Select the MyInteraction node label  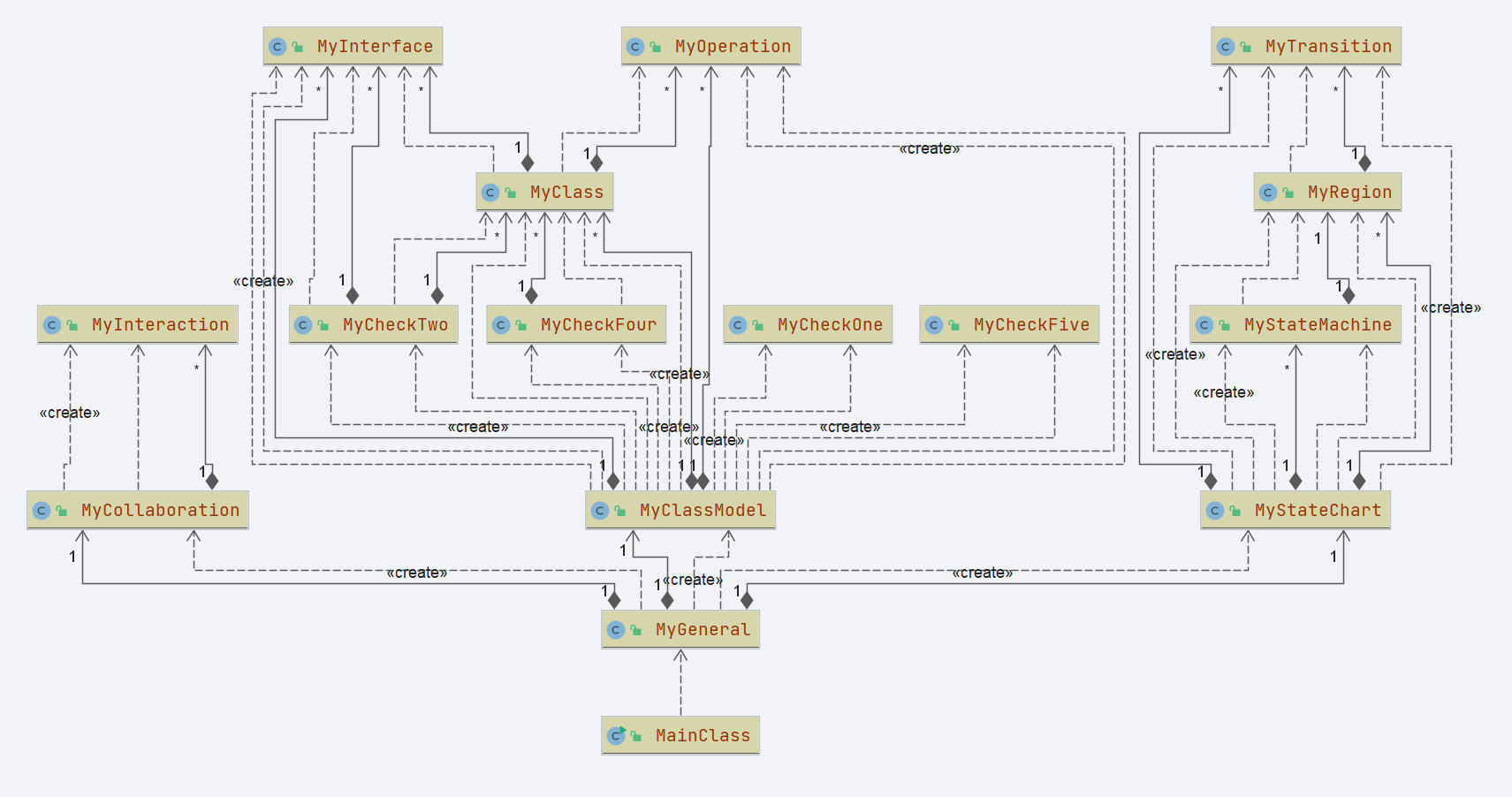pyautogui.click(x=160, y=325)
